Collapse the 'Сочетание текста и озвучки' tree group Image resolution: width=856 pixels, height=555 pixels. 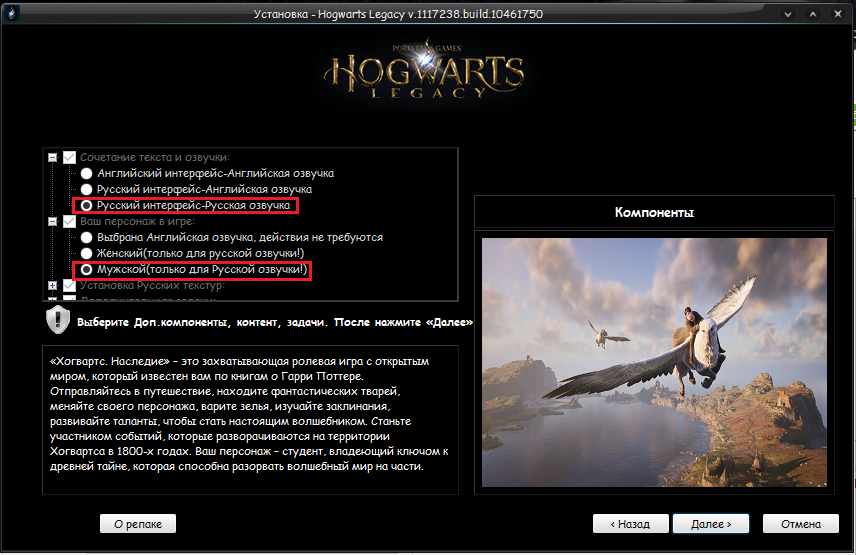pos(52,157)
